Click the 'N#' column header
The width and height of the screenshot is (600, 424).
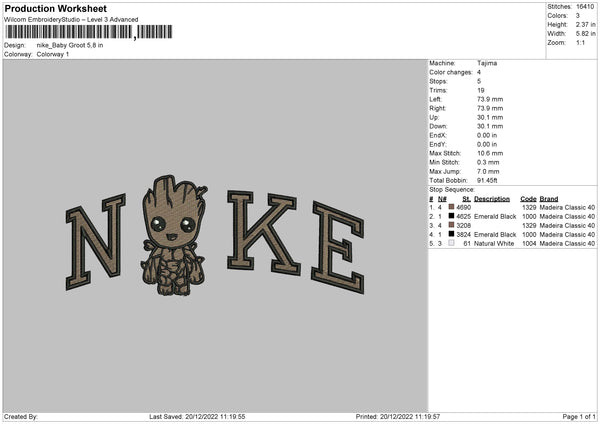pyautogui.click(x=442, y=199)
